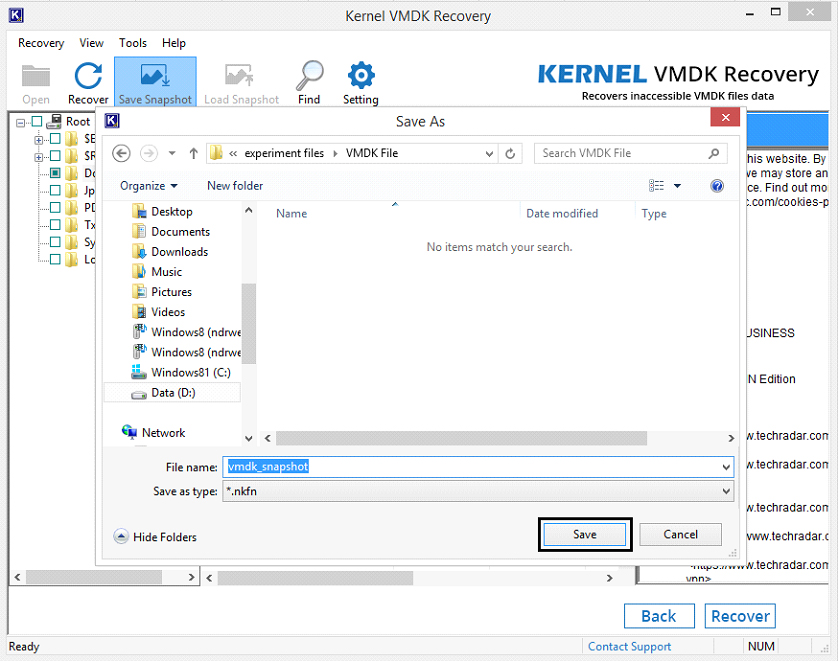Select Windows81 (C:) drive
The image size is (838, 661).
181,372
